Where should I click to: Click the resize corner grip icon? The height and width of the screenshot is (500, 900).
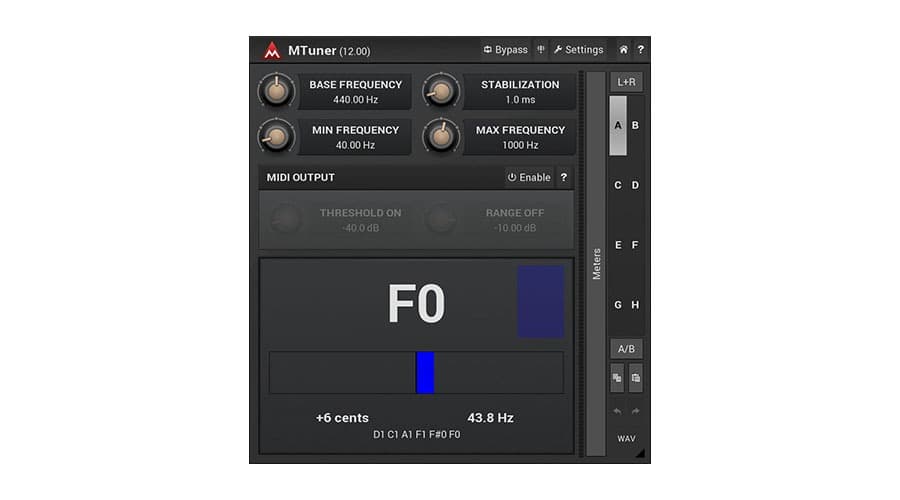pos(641,454)
